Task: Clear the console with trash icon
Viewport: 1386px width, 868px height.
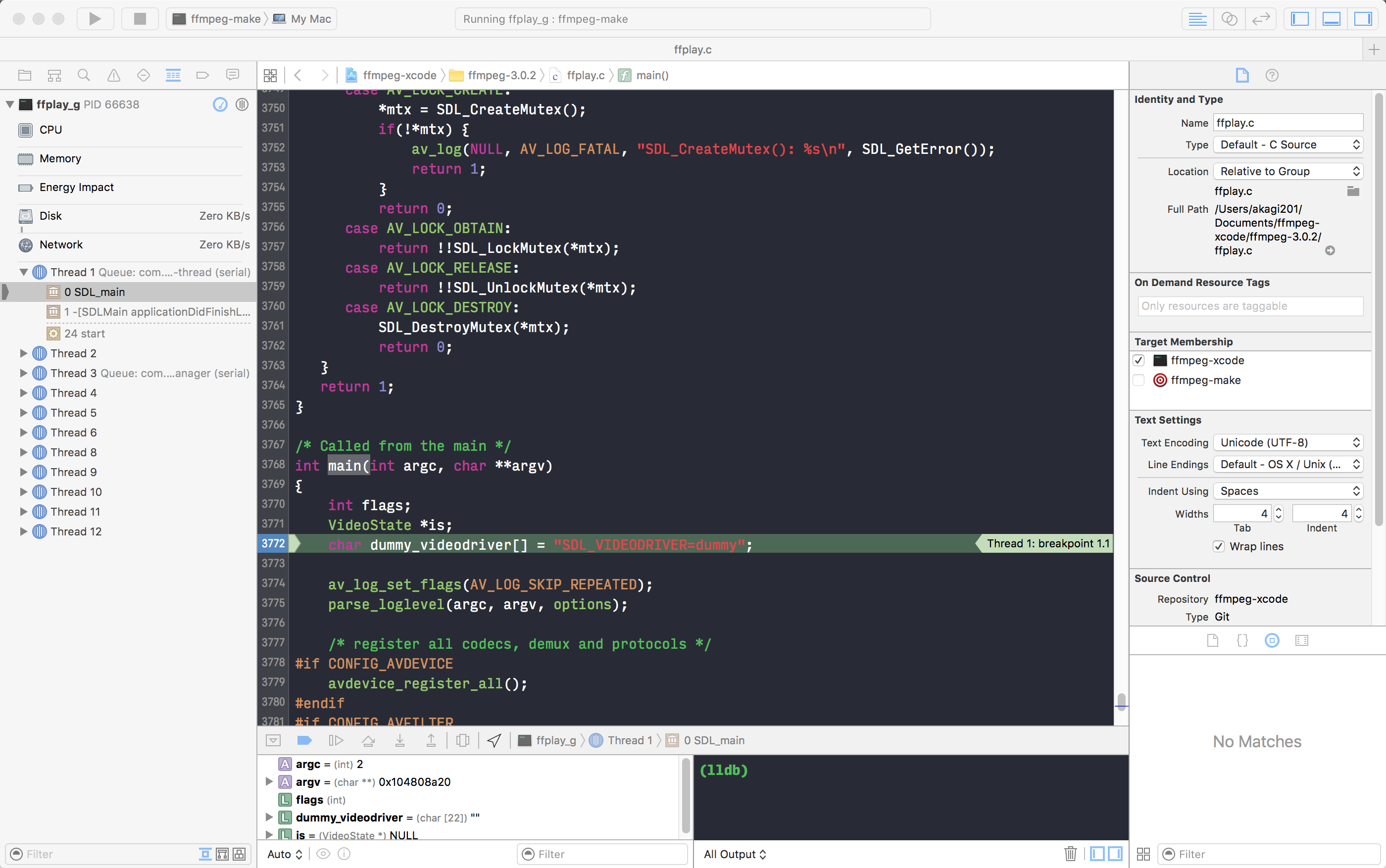Action: [x=1070, y=854]
